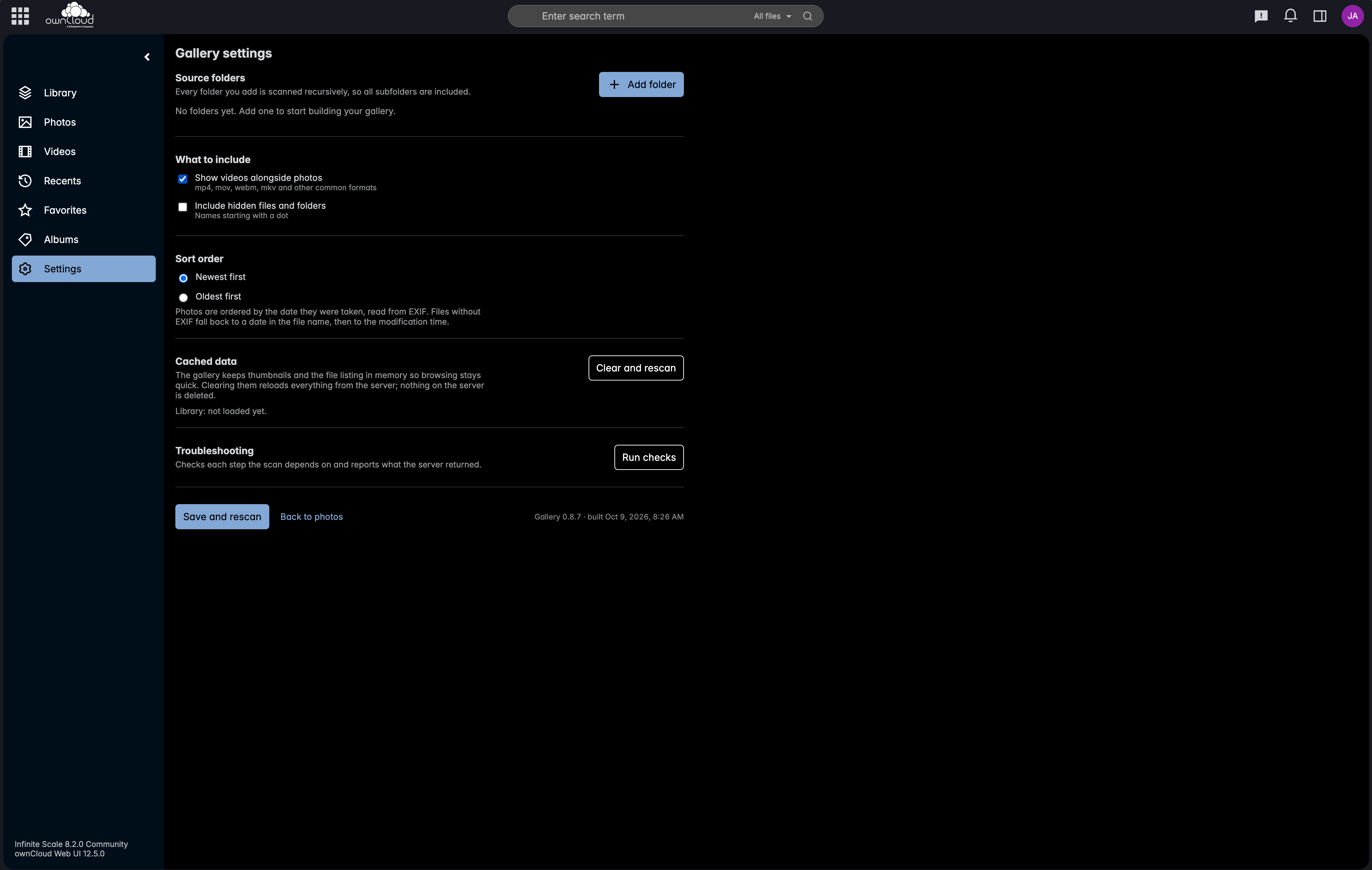
Task: Click the Recents history icon
Action: [25, 181]
